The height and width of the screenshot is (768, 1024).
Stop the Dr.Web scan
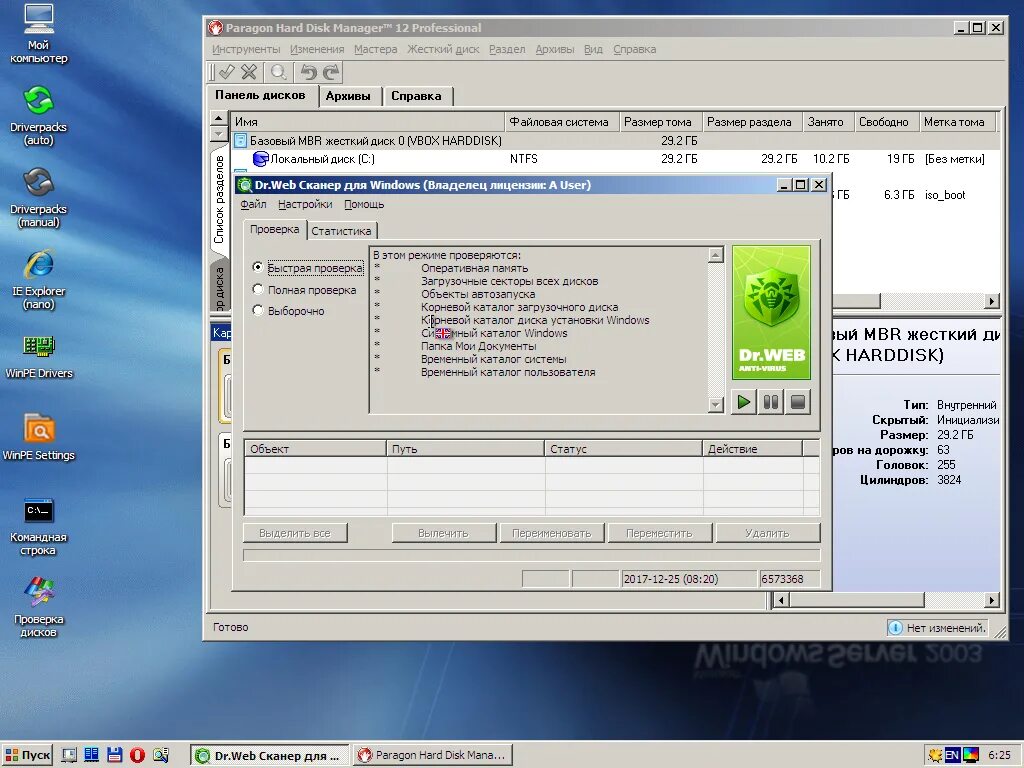pos(798,402)
